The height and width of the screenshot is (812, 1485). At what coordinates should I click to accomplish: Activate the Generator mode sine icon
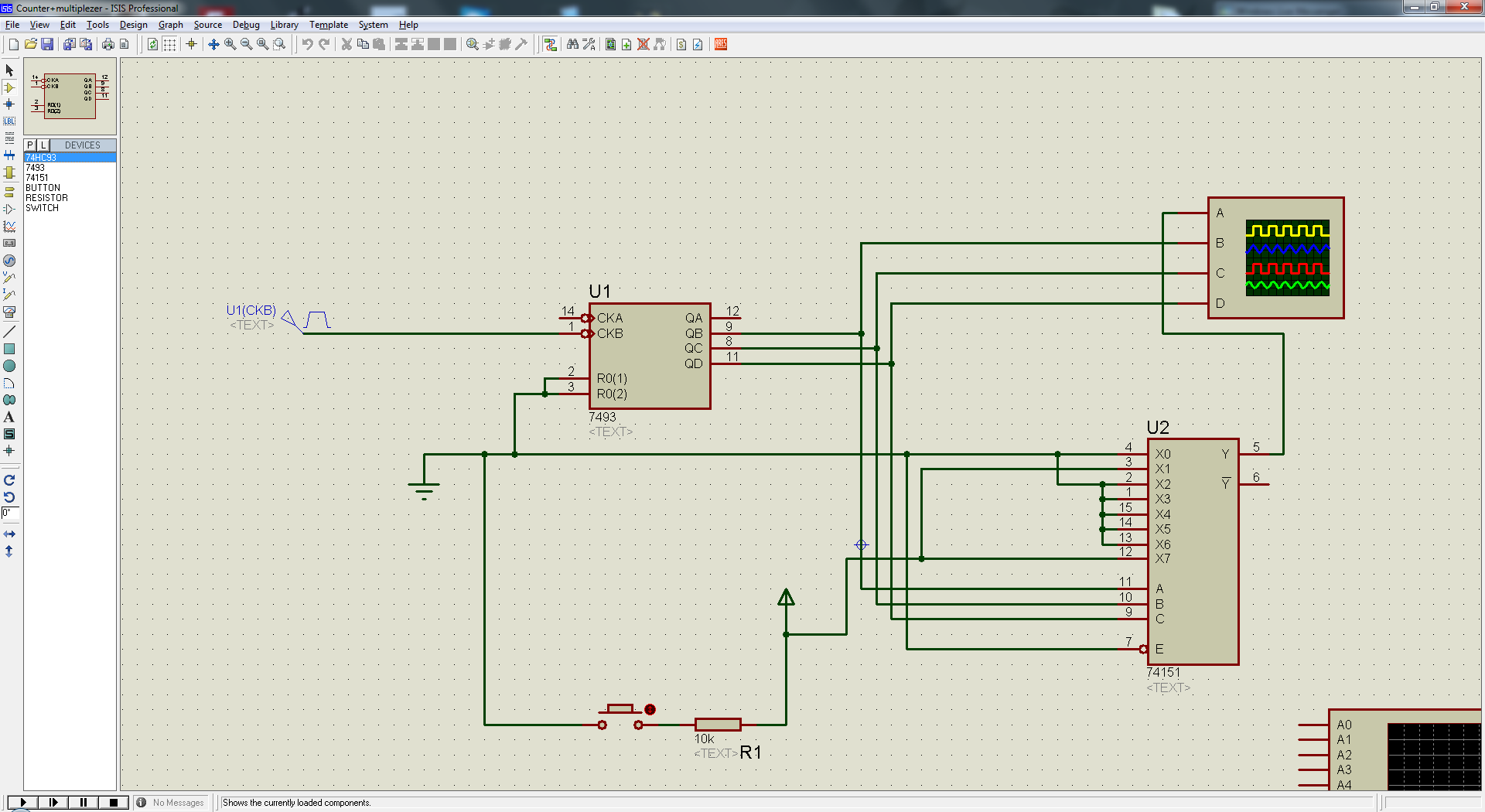(x=9, y=261)
